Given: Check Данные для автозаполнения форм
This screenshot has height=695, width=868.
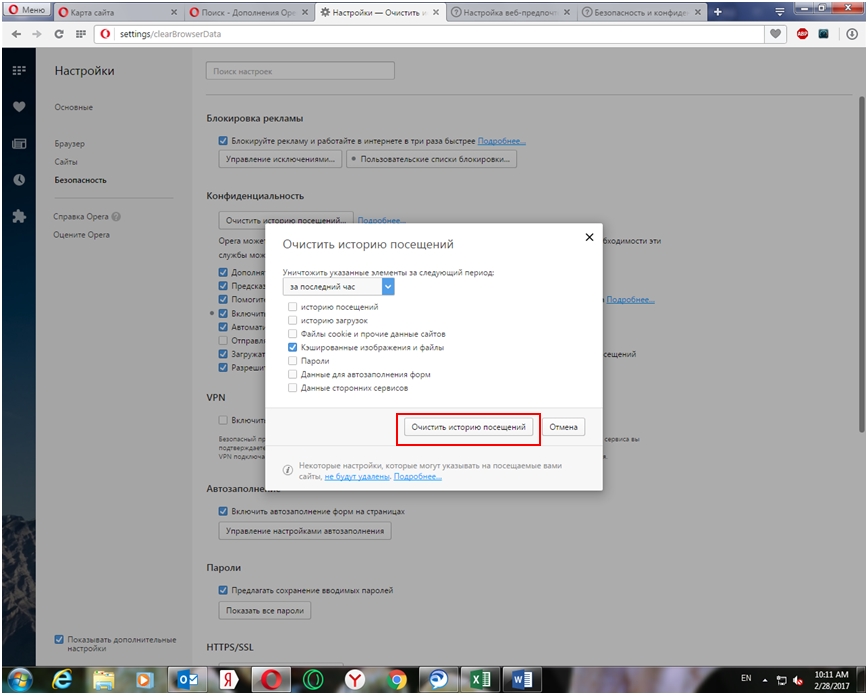Looking at the screenshot, I should 292,374.
